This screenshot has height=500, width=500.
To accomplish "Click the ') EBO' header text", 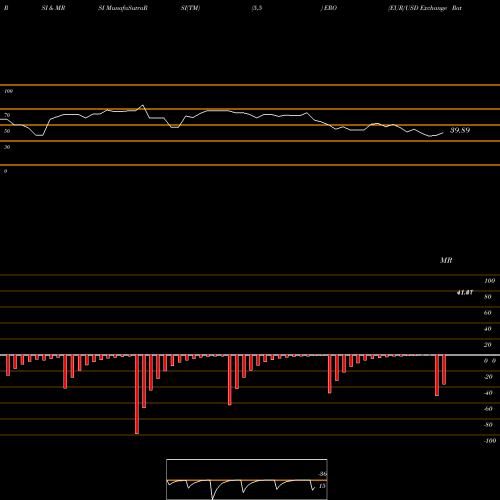I will 329,8.
